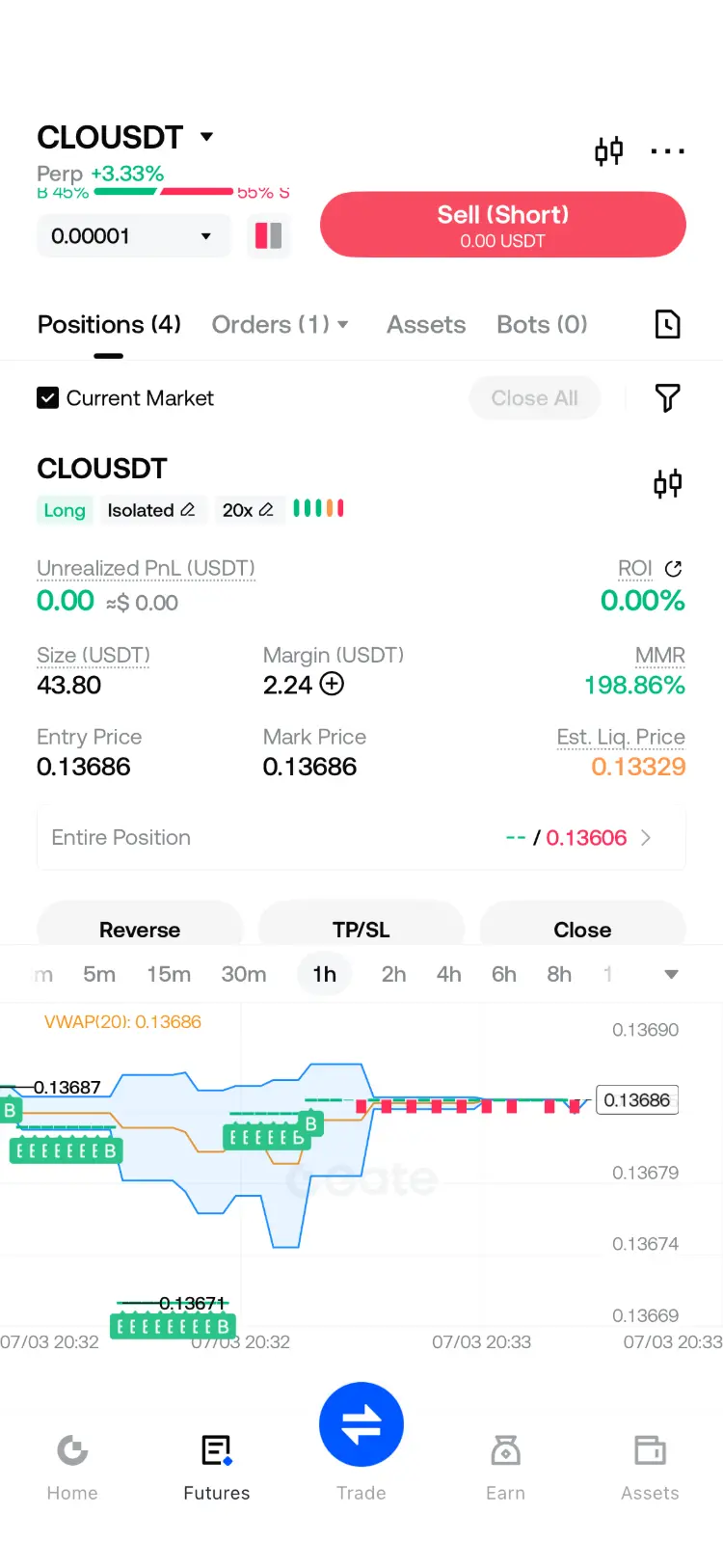This screenshot has height=1568, width=723.
Task: Tap the Est. Liq. Price label
Action: 621,738
